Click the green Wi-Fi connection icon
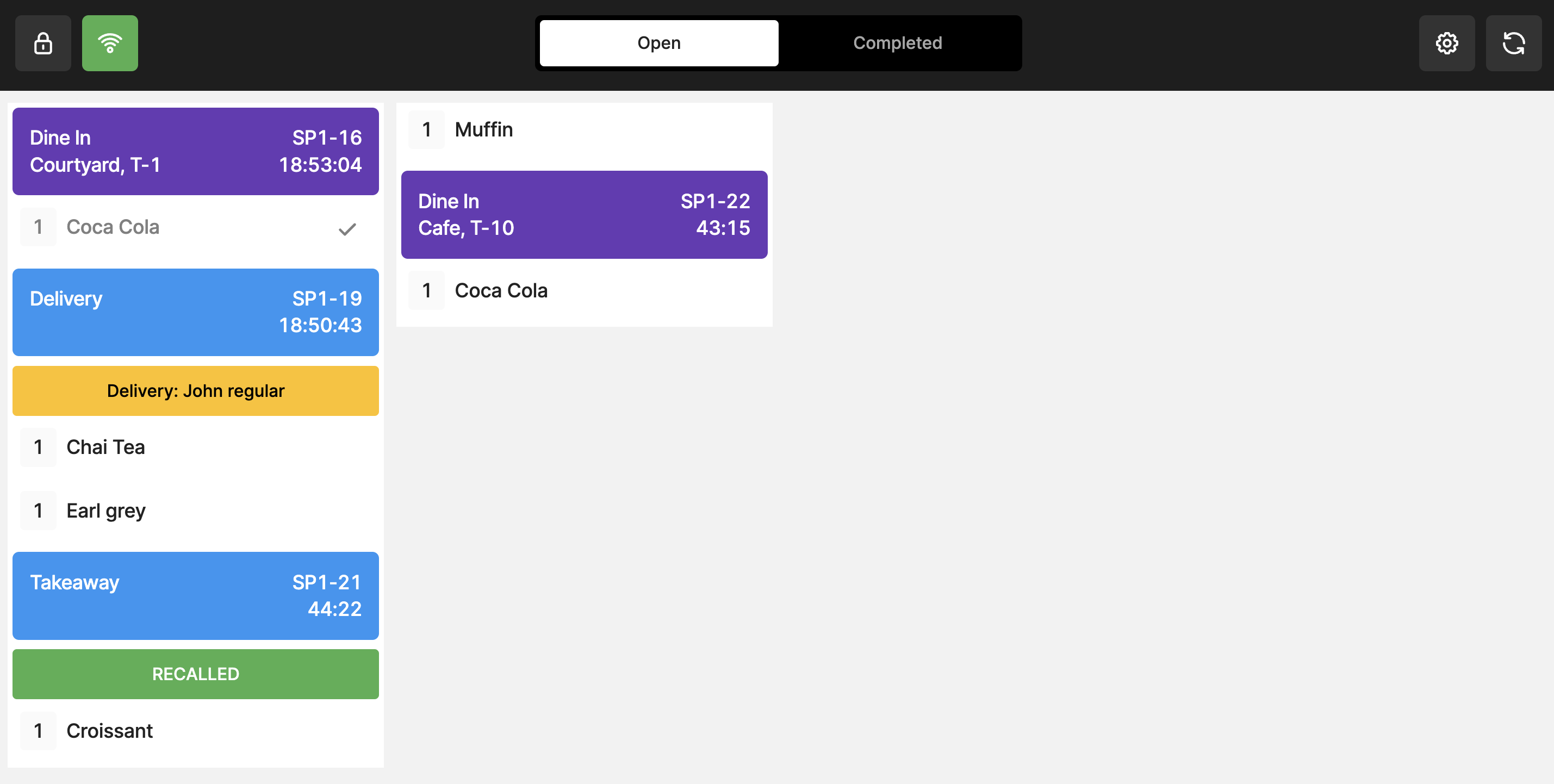Screen dimensions: 1554x784 click(x=110, y=43)
